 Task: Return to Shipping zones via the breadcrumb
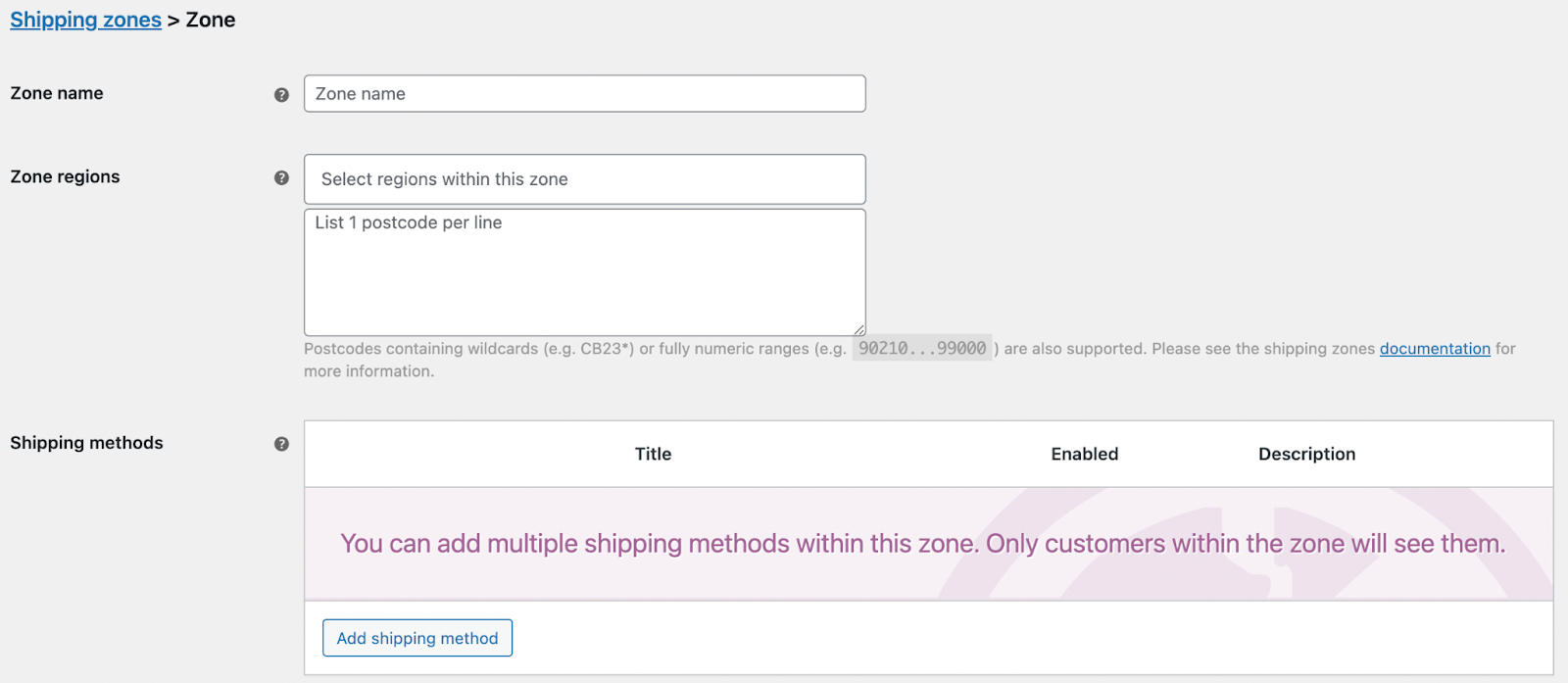(x=85, y=20)
